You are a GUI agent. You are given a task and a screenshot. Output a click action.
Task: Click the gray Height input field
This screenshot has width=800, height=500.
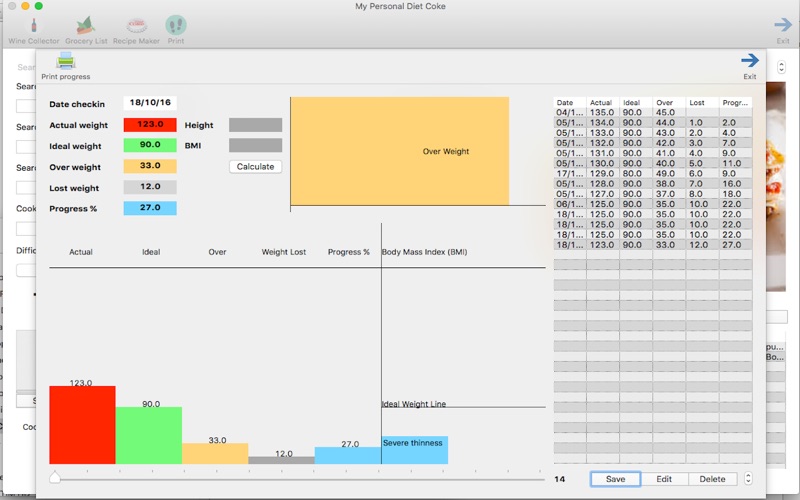click(255, 124)
